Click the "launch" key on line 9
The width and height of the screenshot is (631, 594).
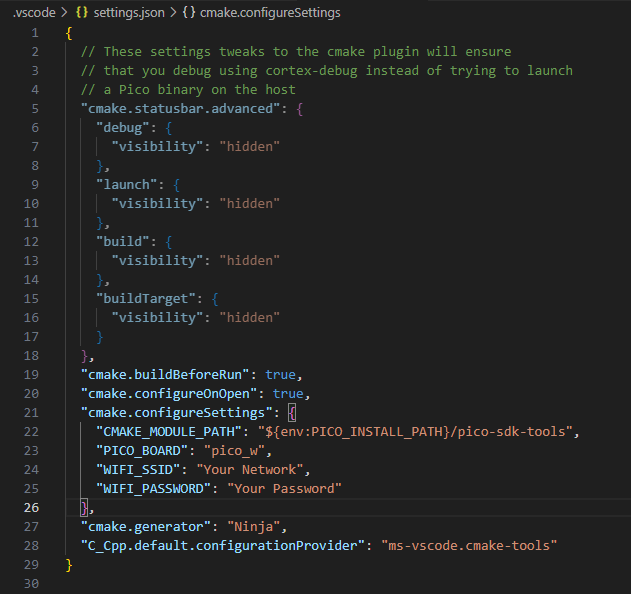(127, 185)
